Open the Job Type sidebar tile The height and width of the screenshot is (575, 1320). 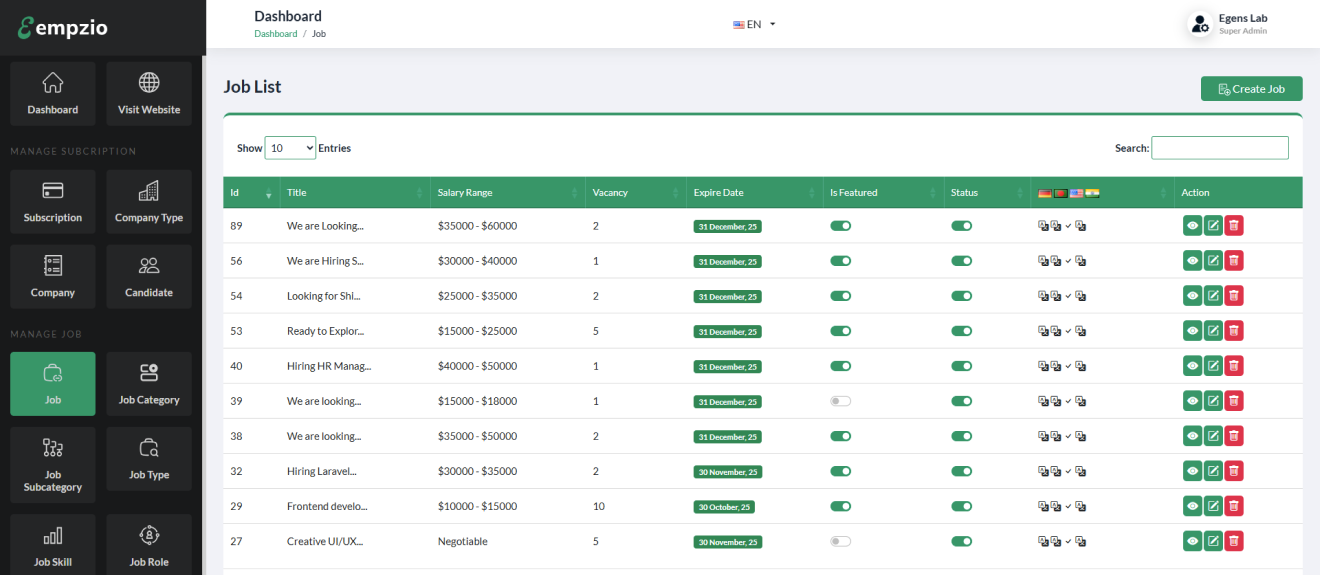(x=149, y=459)
